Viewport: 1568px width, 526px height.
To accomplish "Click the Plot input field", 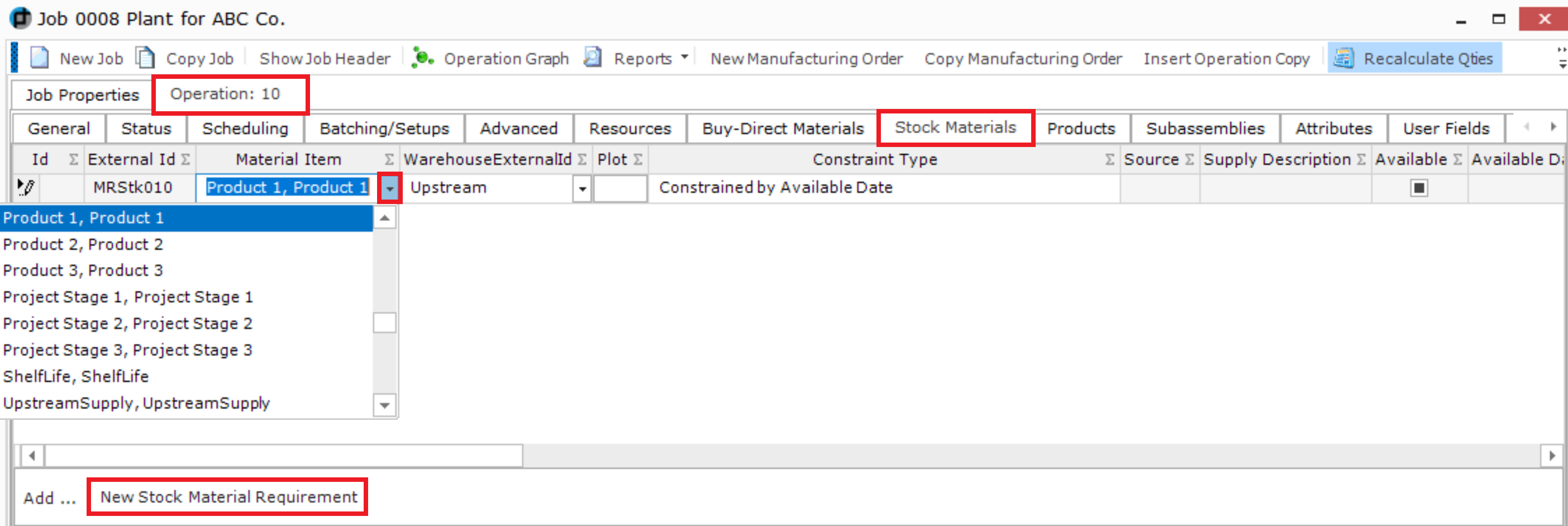I will tap(619, 188).
